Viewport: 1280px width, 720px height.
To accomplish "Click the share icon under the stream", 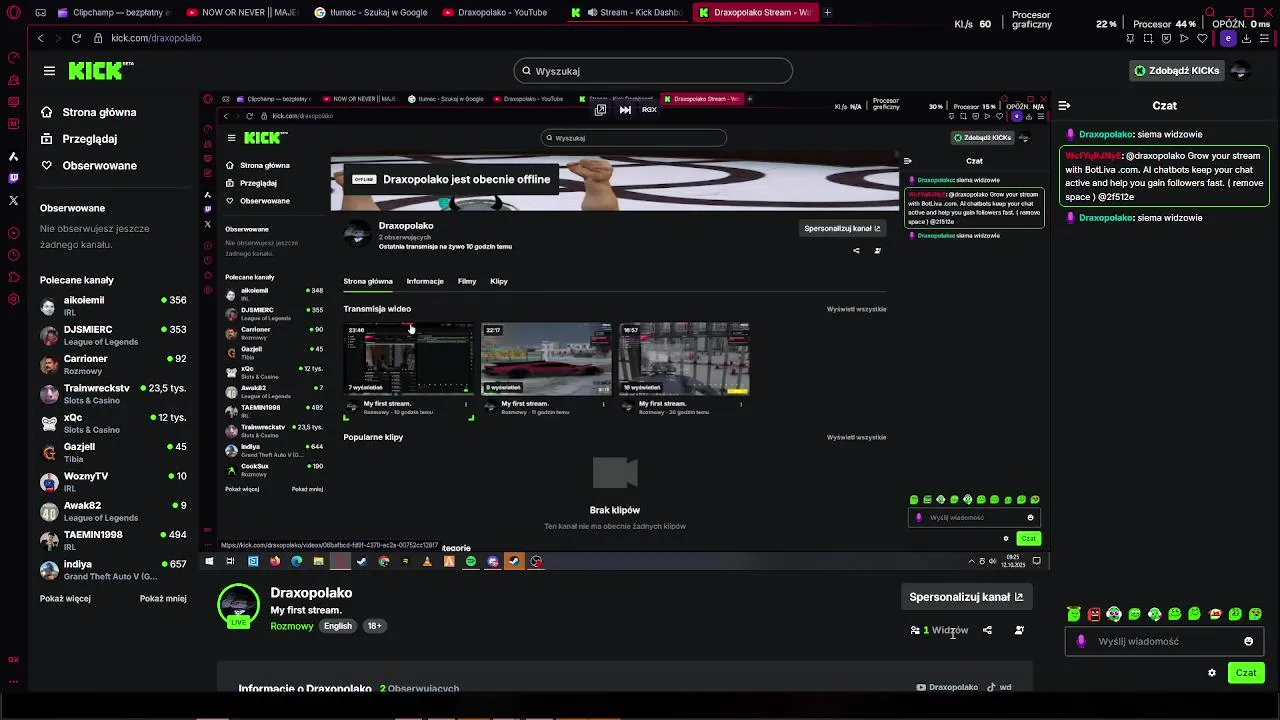I will pyautogui.click(x=987, y=630).
